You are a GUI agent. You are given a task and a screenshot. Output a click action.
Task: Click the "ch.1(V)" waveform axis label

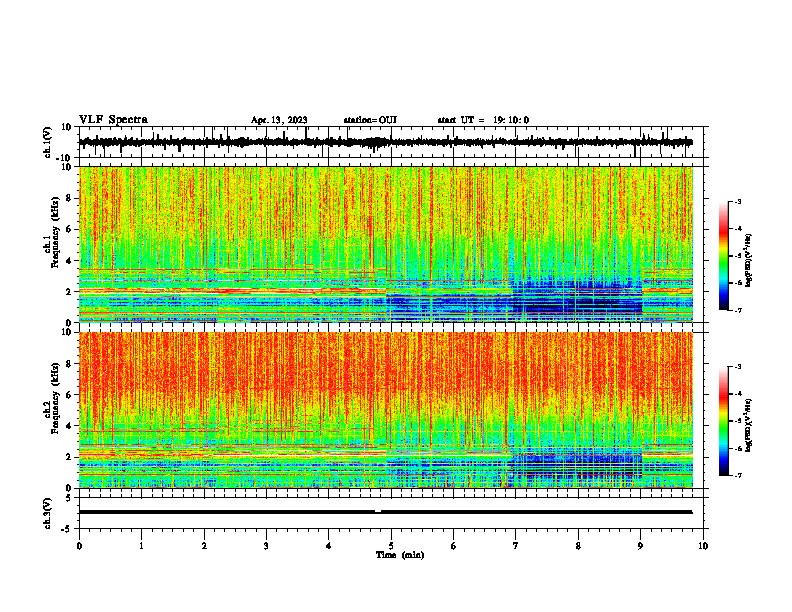pyautogui.click(x=48, y=142)
